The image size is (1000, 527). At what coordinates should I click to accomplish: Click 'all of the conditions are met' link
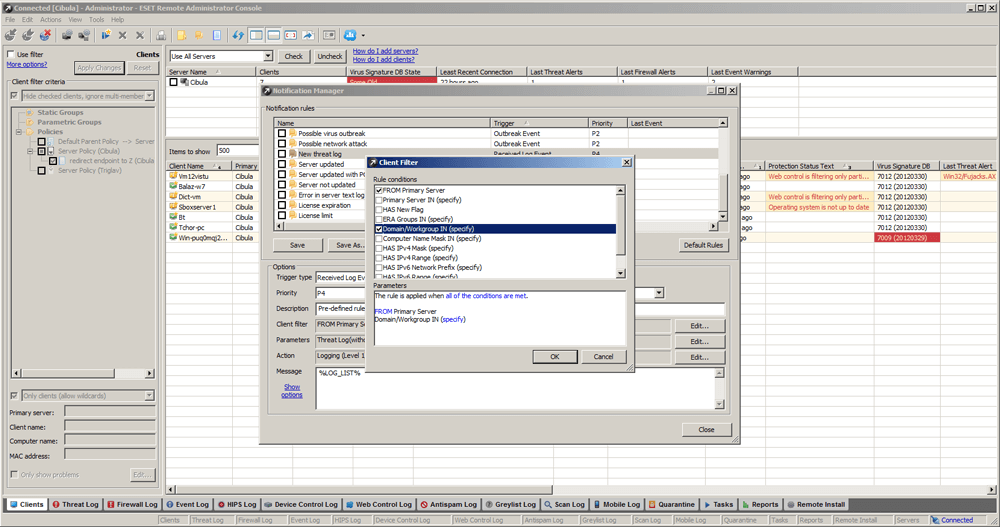[487, 296]
